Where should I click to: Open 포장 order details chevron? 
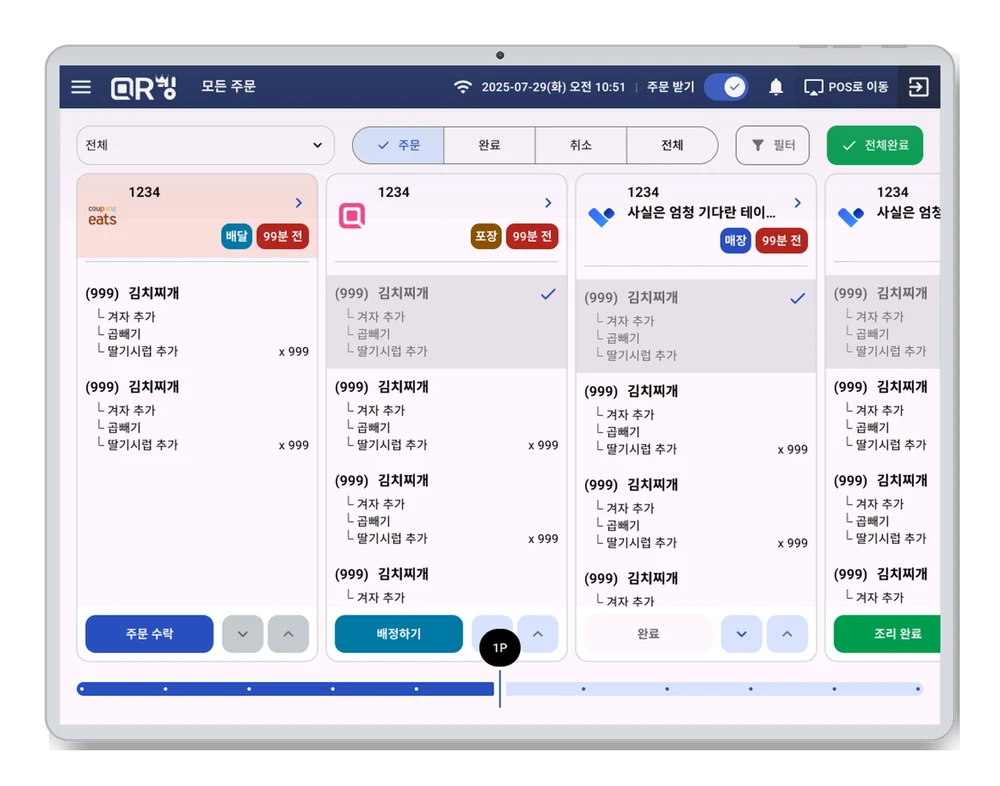tap(548, 203)
